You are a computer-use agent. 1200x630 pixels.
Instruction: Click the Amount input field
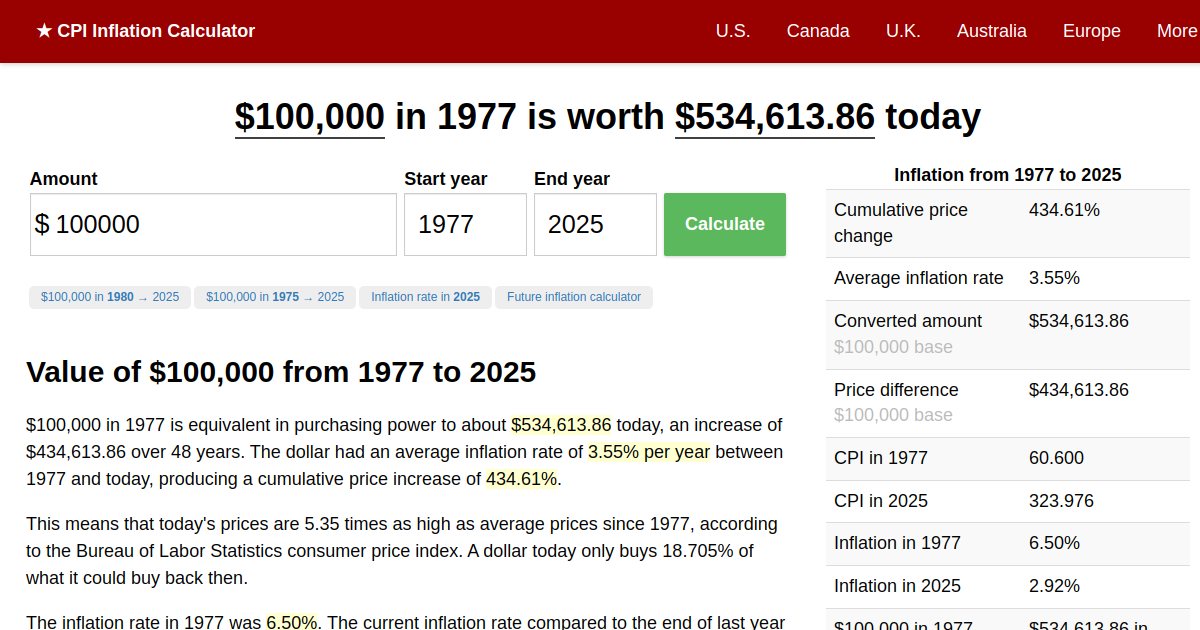pos(213,224)
